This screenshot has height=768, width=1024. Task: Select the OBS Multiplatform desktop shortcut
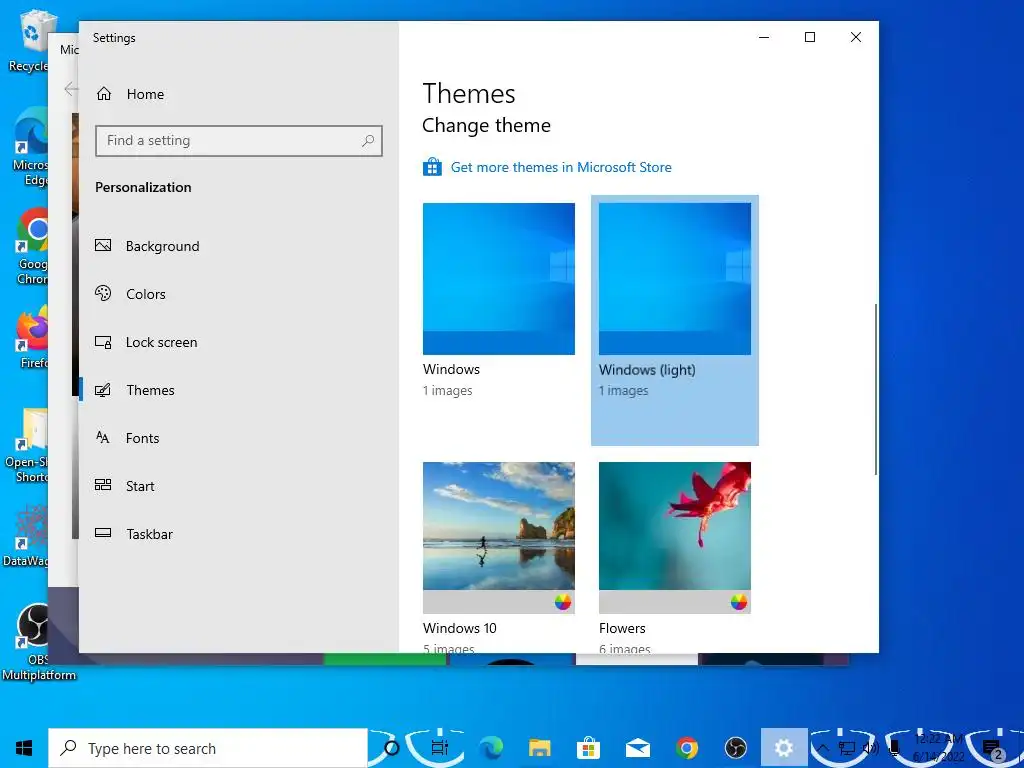coord(38,641)
